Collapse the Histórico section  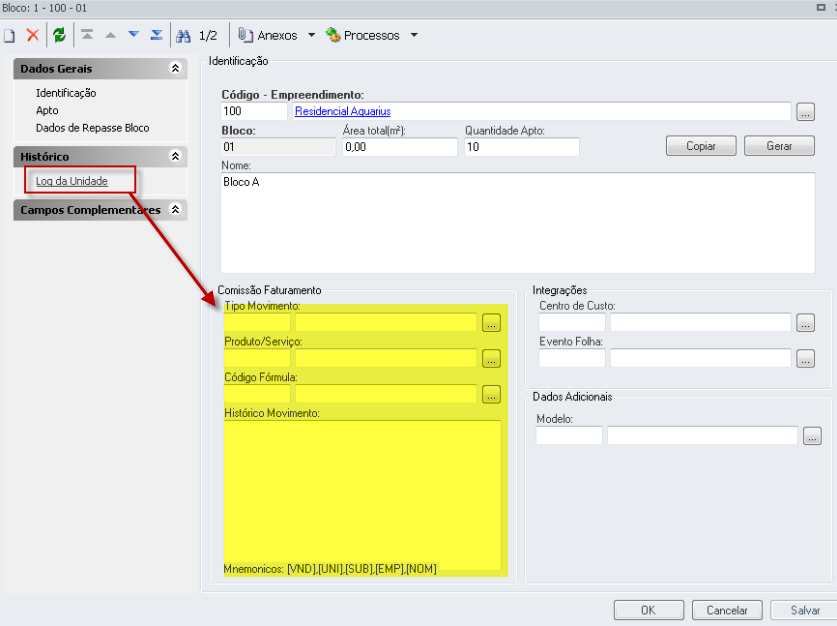(175, 156)
